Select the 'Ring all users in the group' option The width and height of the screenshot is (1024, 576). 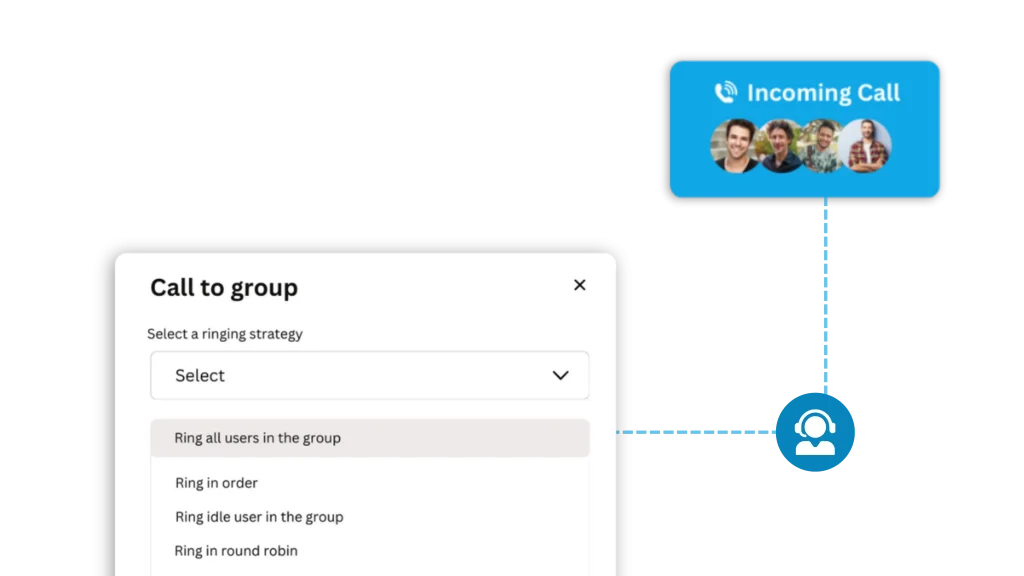pyautogui.click(x=258, y=438)
